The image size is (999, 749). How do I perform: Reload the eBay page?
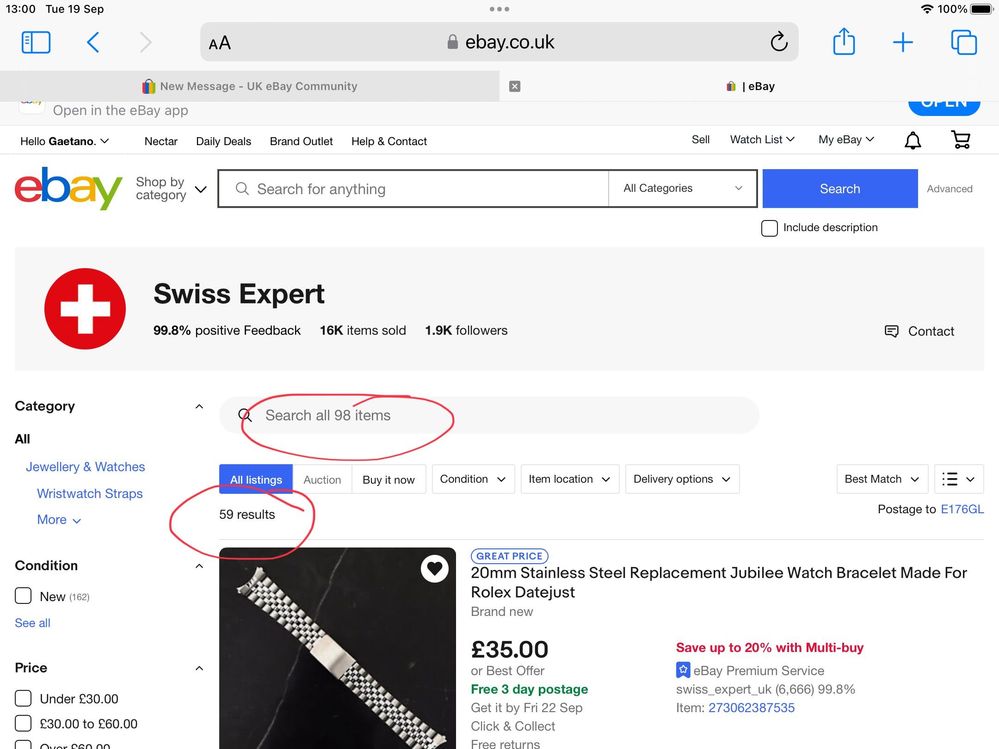[x=779, y=42]
